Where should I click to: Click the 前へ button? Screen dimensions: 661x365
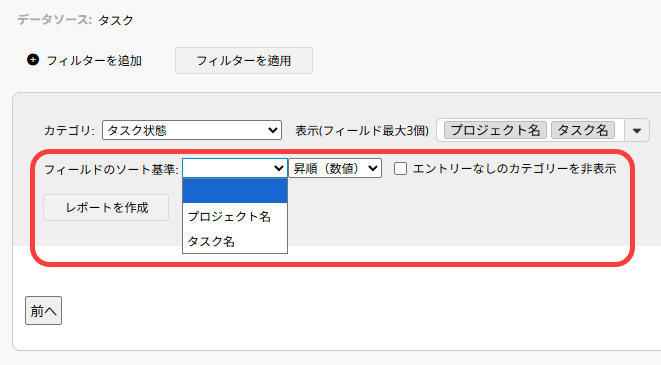[43, 311]
